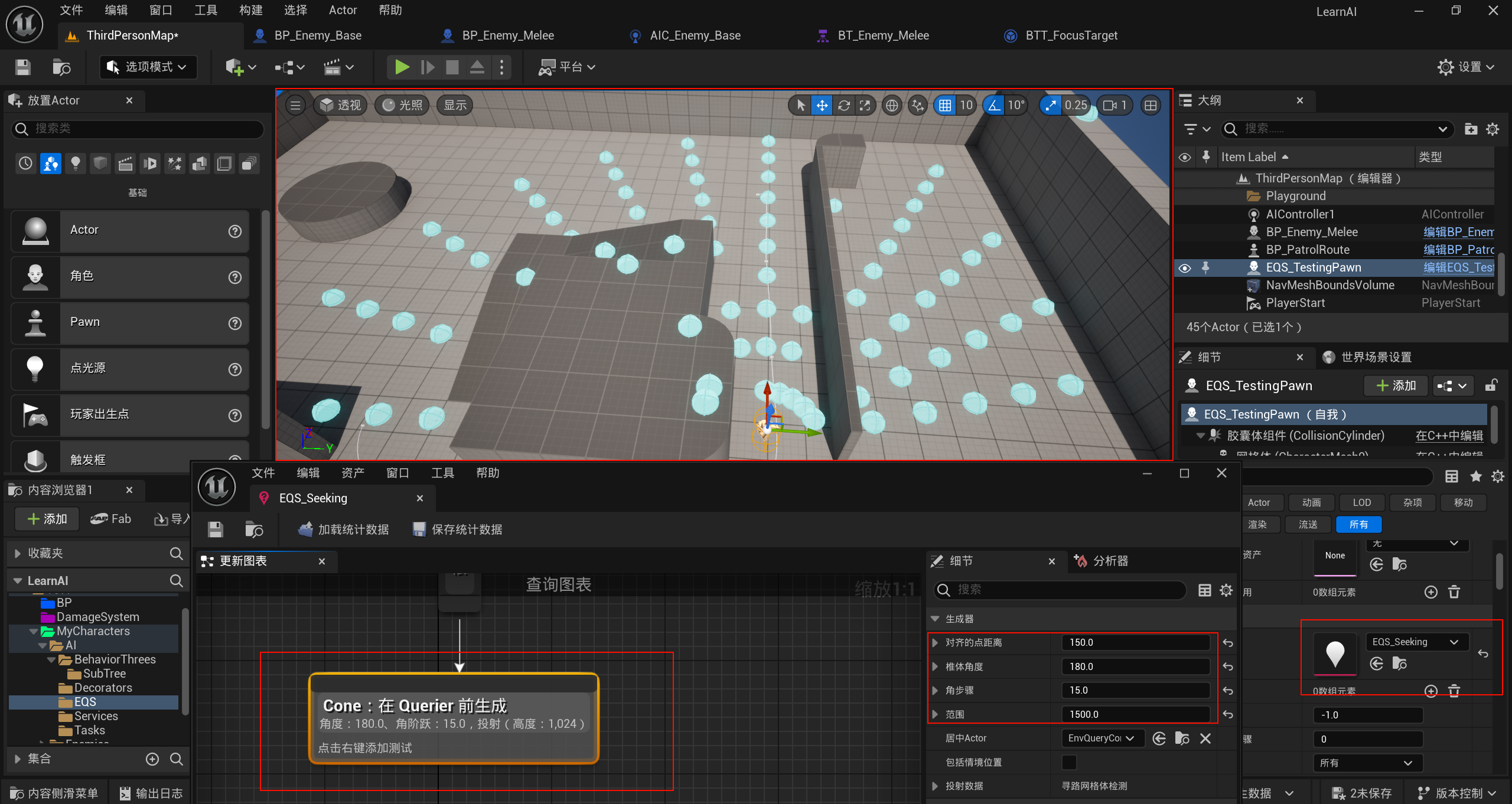
Task: Open the EQS_Seeking asset dropdown in details
Action: 1416,642
